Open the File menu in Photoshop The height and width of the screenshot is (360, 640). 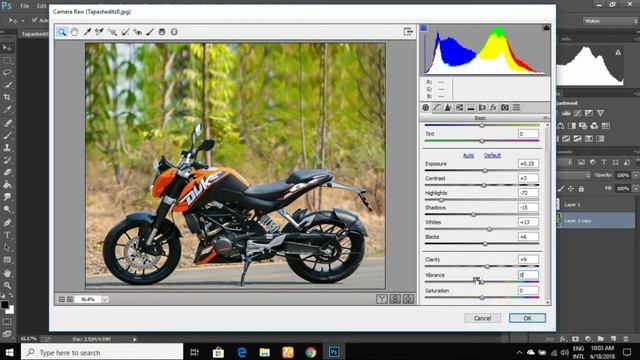(24, 6)
